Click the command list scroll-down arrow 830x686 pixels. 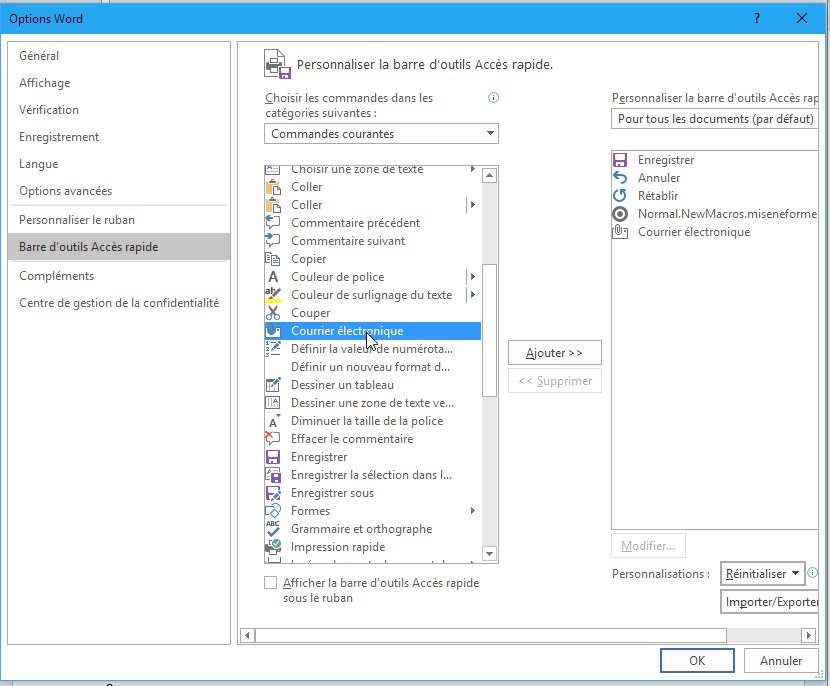tap(490, 554)
